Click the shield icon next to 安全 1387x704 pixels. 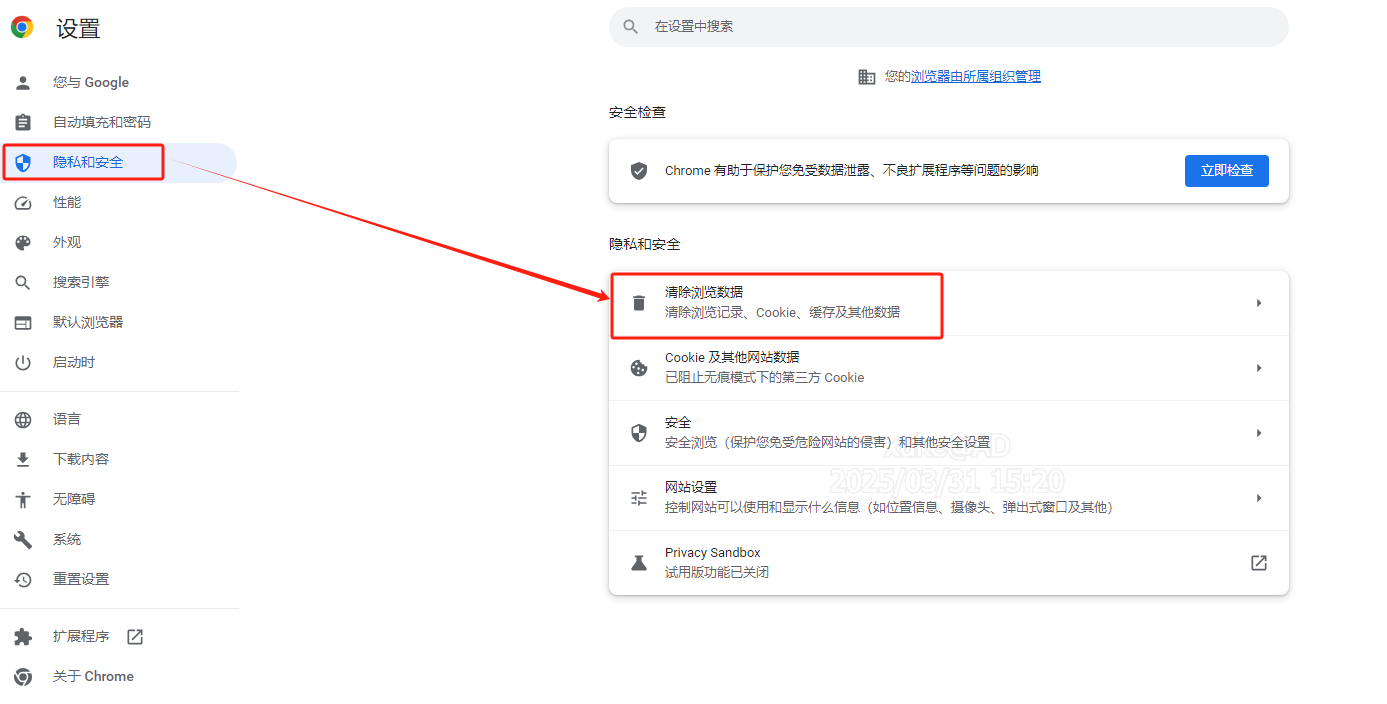pyautogui.click(x=639, y=433)
